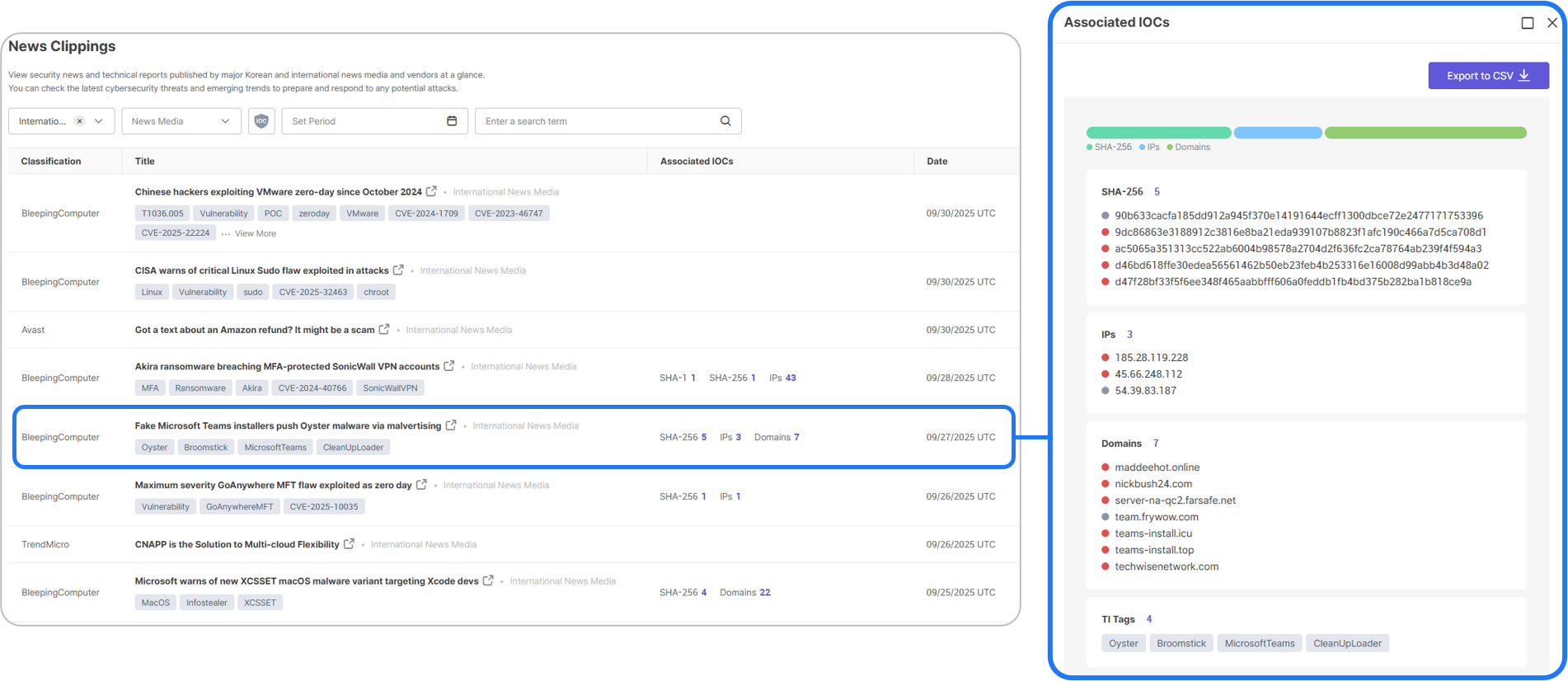Open external link for Akira ransomware article
This screenshot has height=681, width=1568.
click(449, 365)
